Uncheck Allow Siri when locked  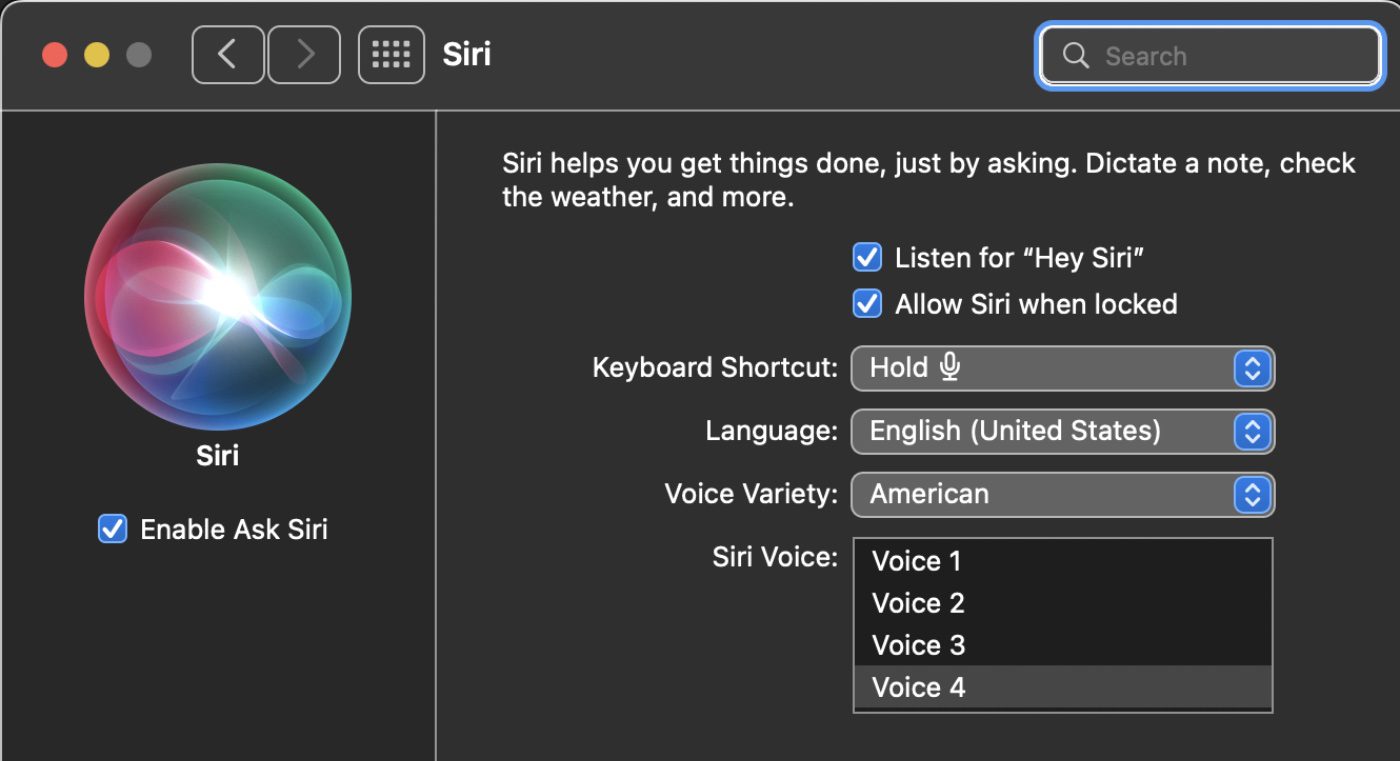click(x=866, y=304)
